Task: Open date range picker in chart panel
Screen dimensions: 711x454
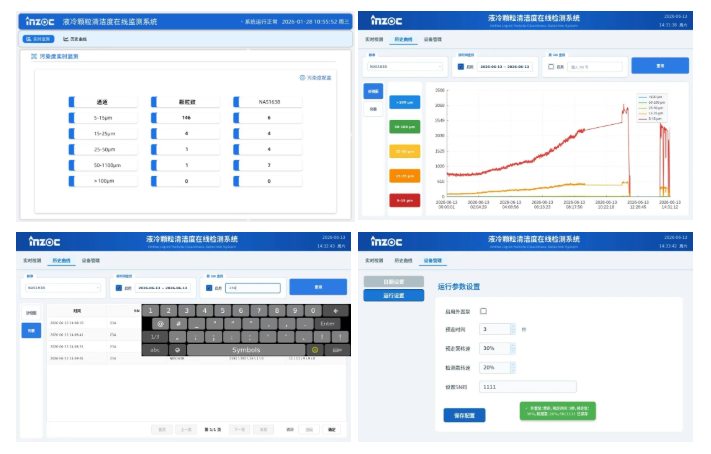Action: pos(504,67)
